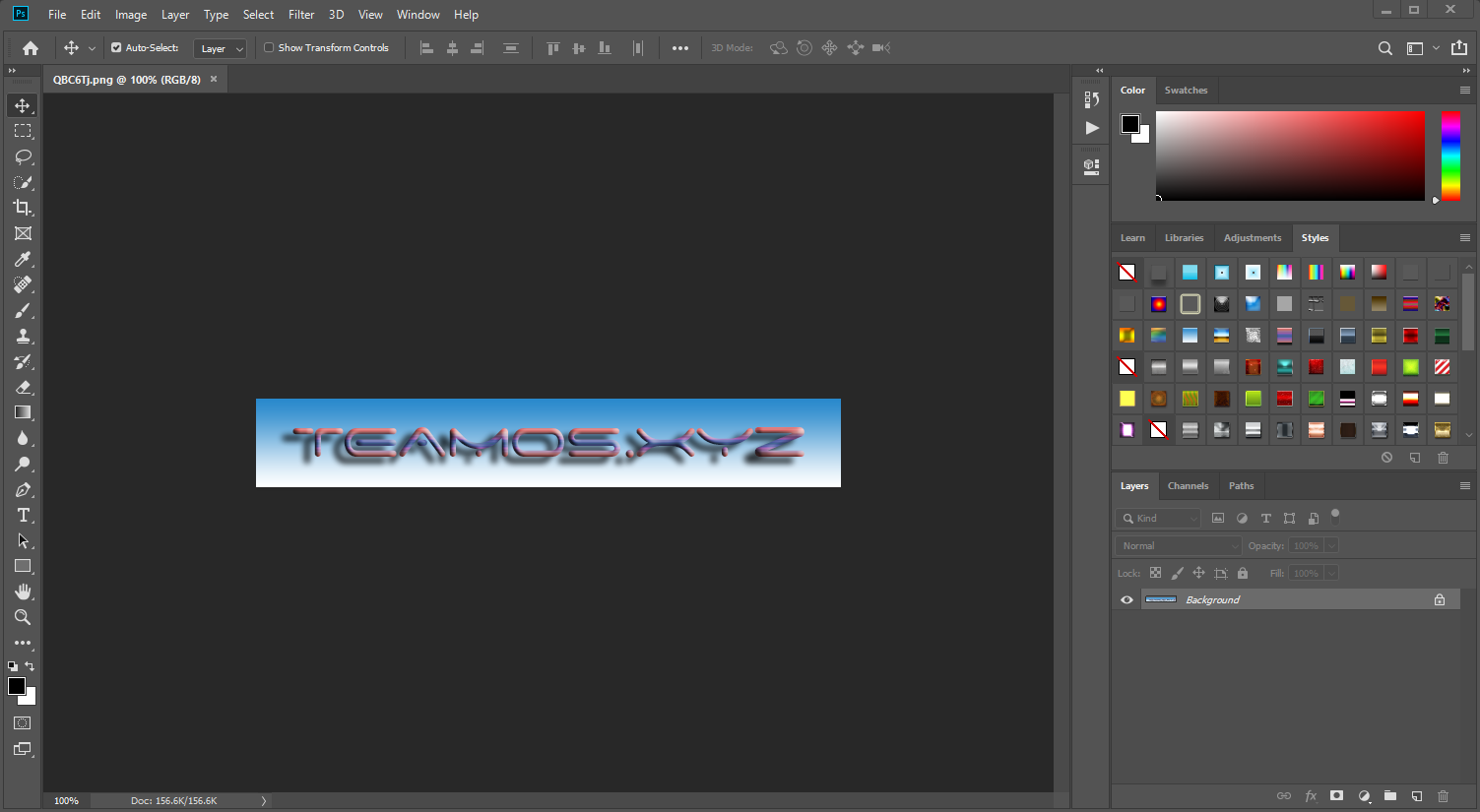Open the Filter menu
This screenshot has height=812, width=1480.
coord(301,15)
